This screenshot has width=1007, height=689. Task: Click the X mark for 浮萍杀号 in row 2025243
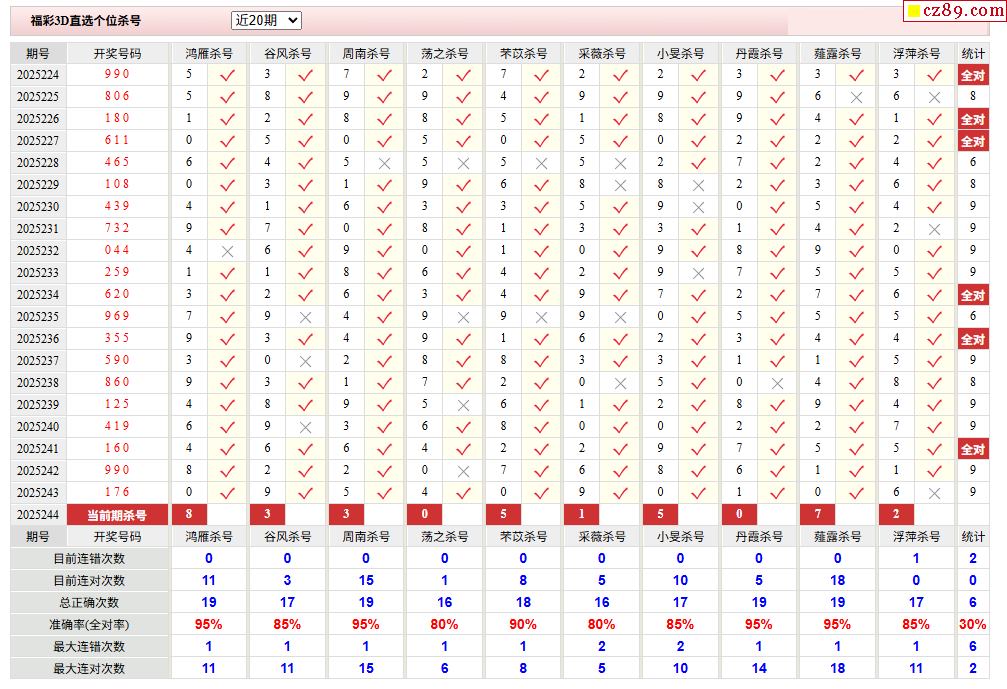[934, 493]
